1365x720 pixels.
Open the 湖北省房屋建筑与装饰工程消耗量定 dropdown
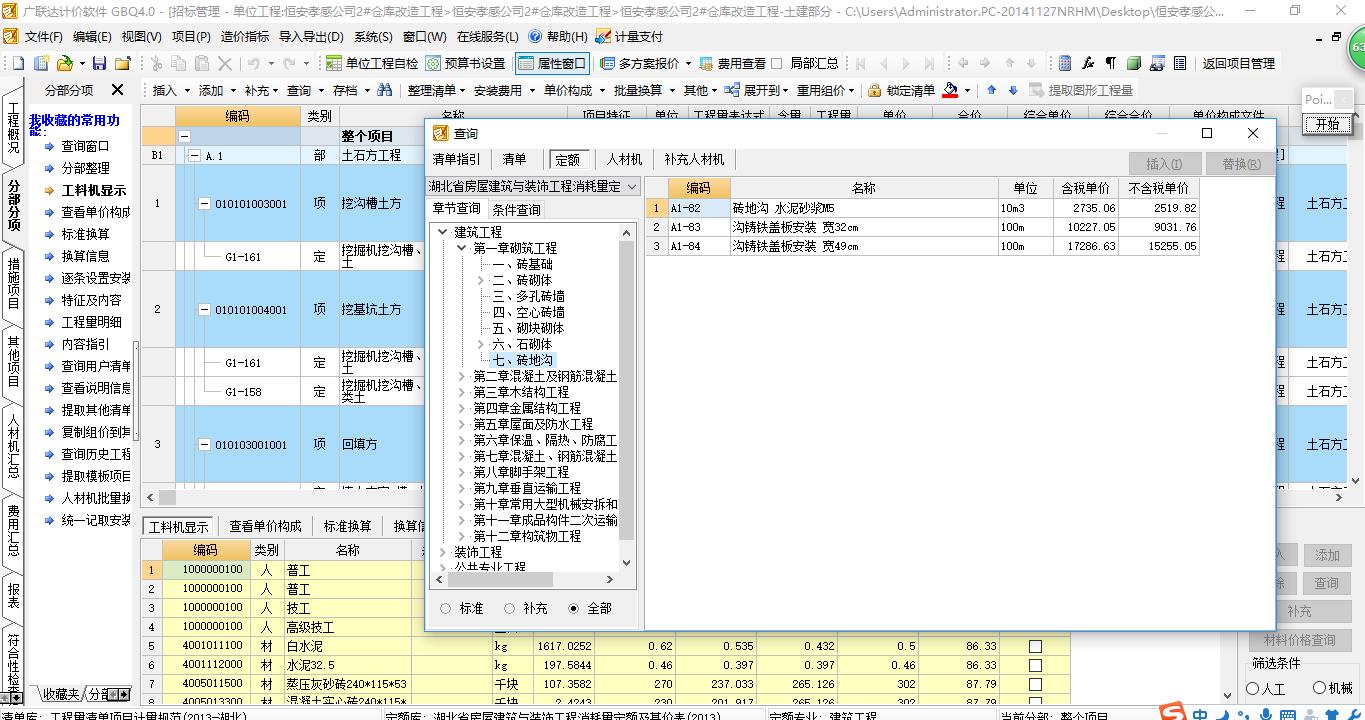(x=632, y=186)
